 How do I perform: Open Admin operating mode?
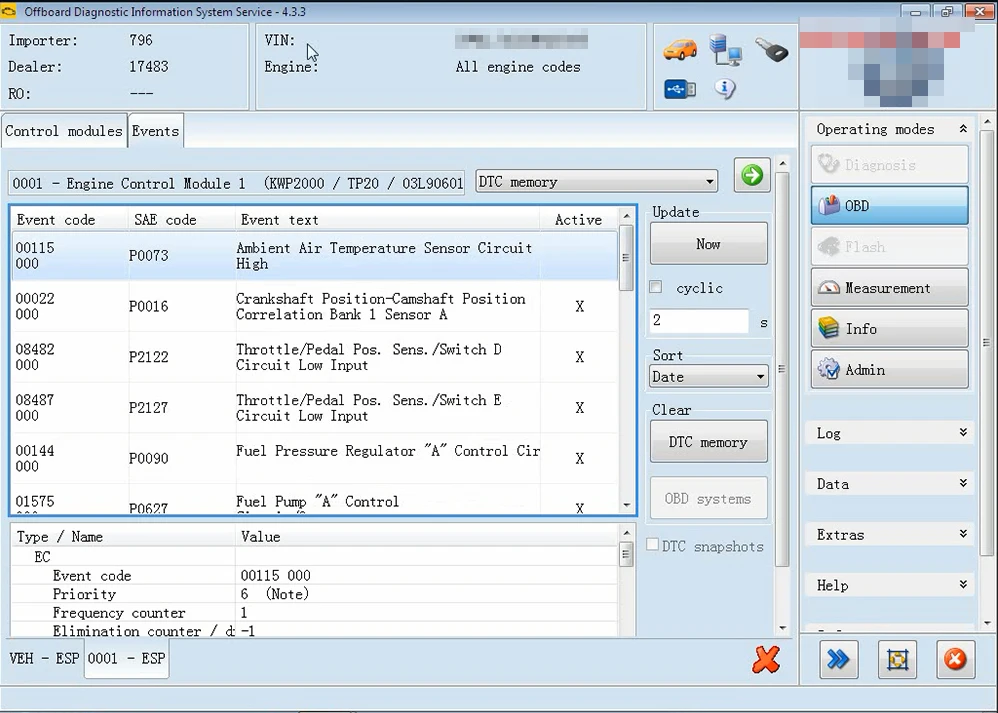(x=889, y=369)
